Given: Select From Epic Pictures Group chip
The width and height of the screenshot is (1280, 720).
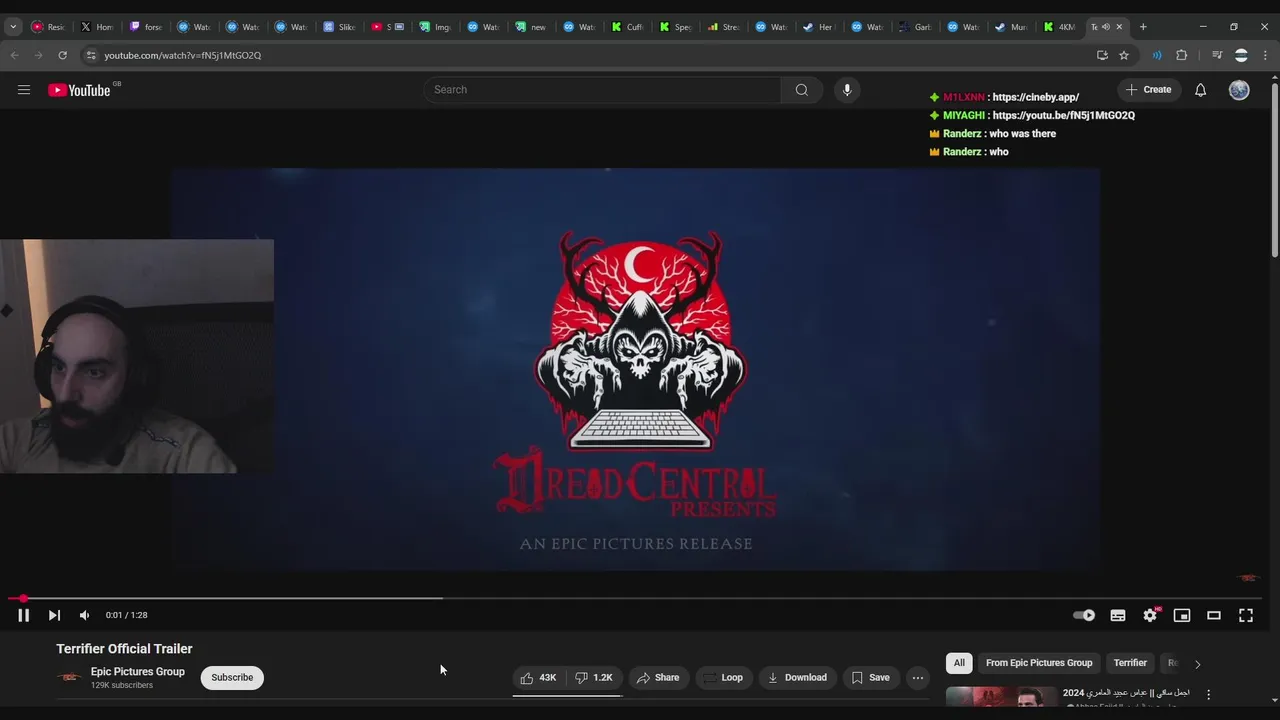Looking at the screenshot, I should tap(1039, 663).
